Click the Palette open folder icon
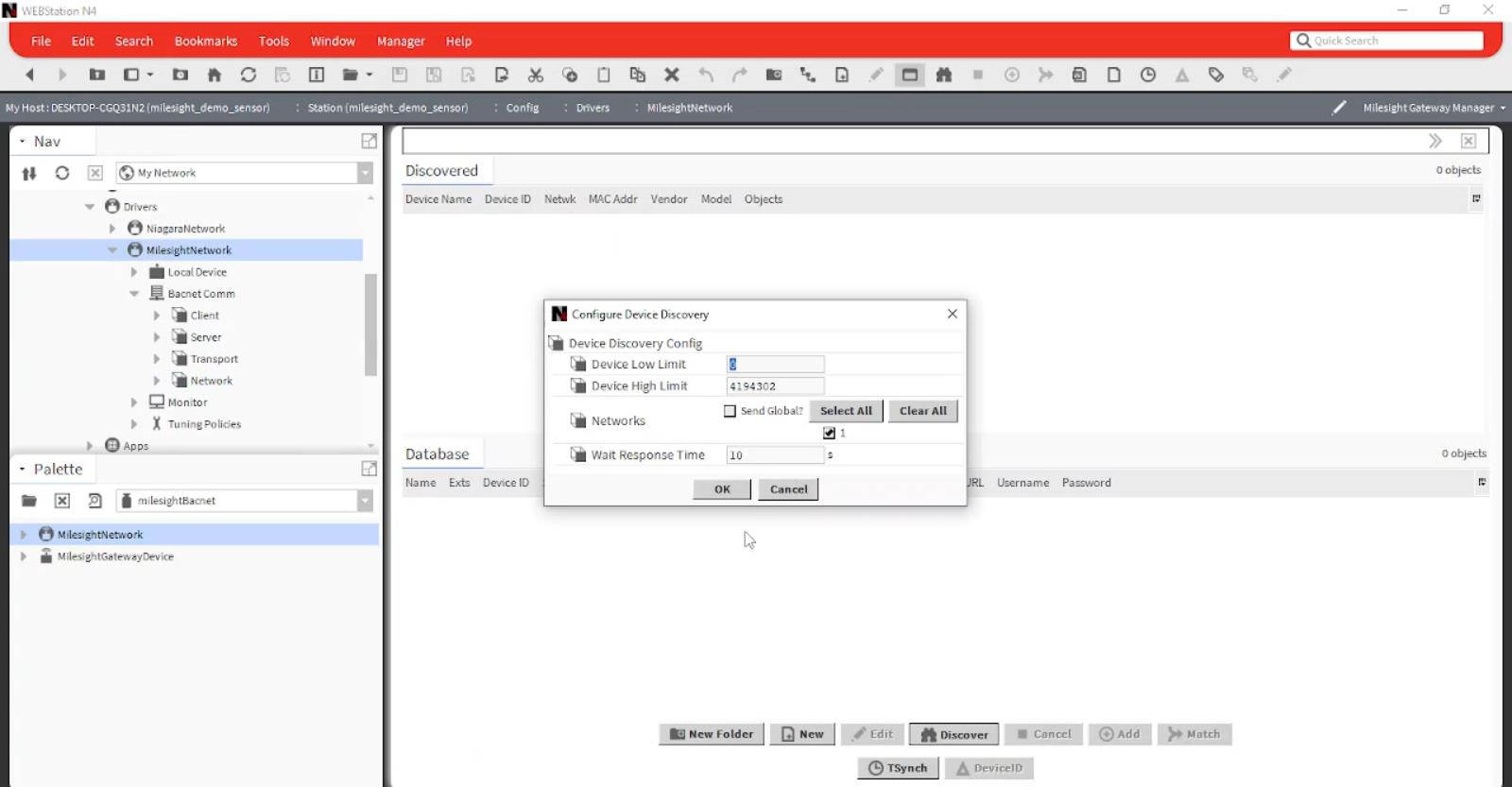 click(x=29, y=501)
